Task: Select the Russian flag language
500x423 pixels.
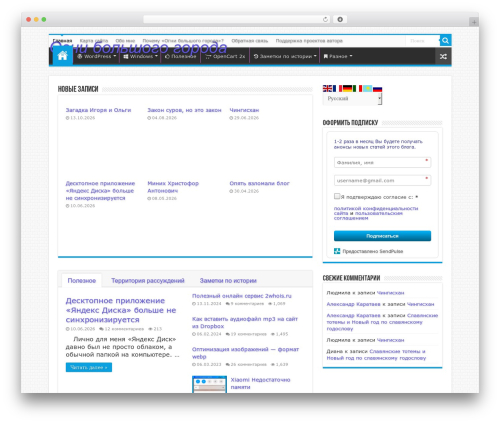Action: [377, 88]
